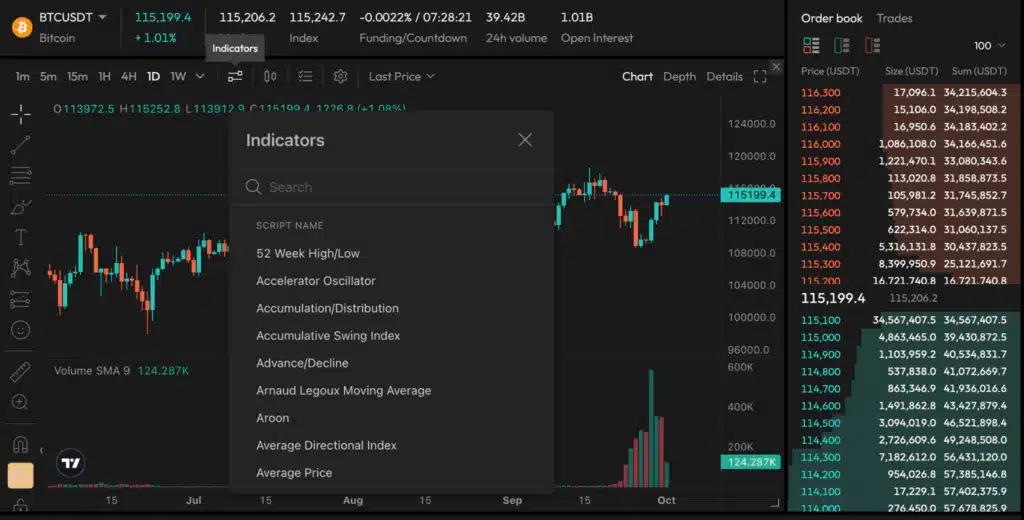1024x520 pixels.
Task: Toggle fullscreen chart mode icon
Action: 760,76
